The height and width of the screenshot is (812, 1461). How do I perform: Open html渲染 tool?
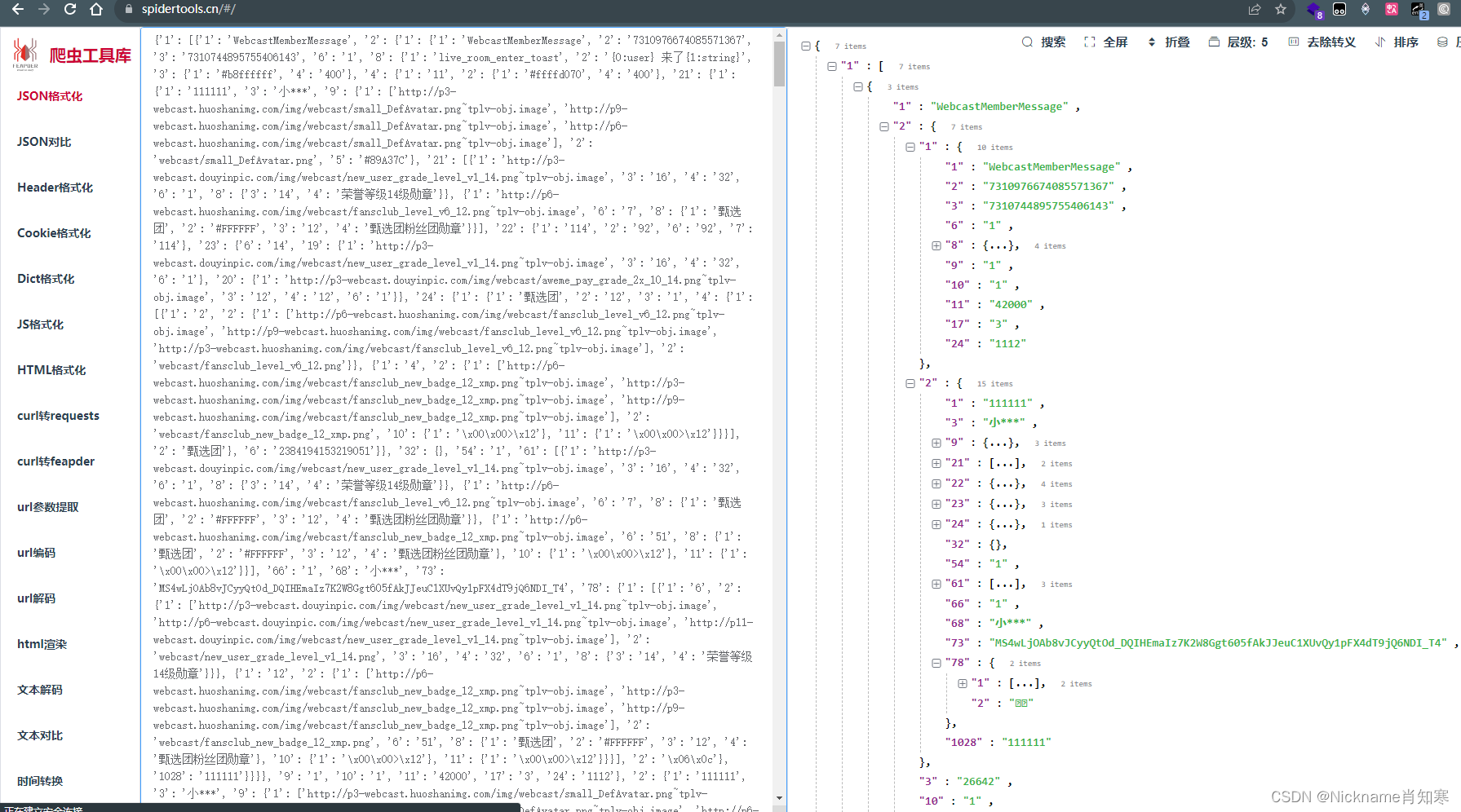(x=42, y=644)
